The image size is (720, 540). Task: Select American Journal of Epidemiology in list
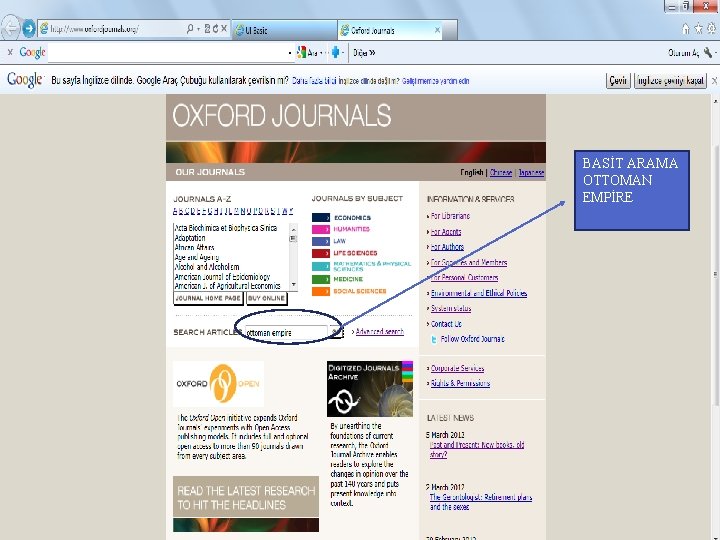(222, 276)
